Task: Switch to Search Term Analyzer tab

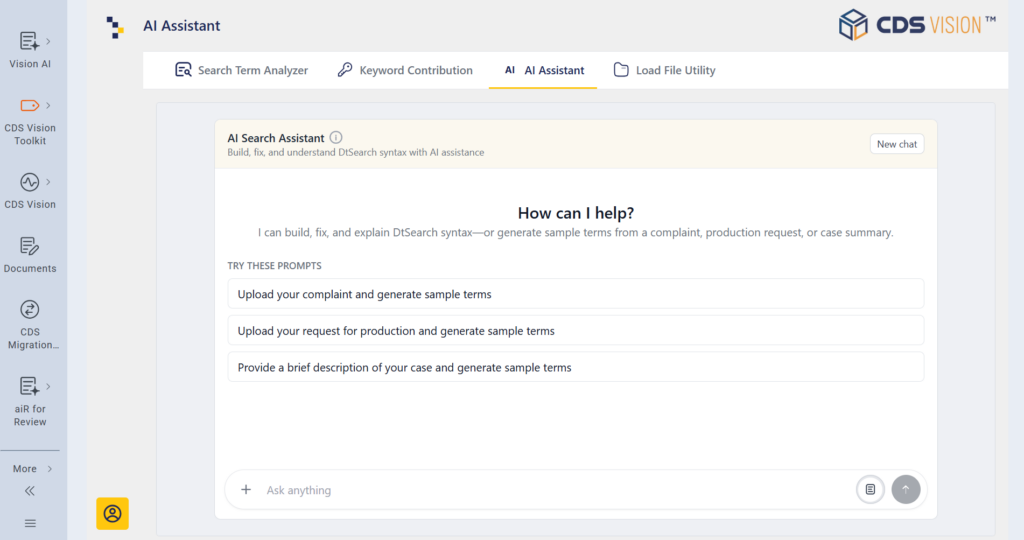Action: pyautogui.click(x=241, y=70)
